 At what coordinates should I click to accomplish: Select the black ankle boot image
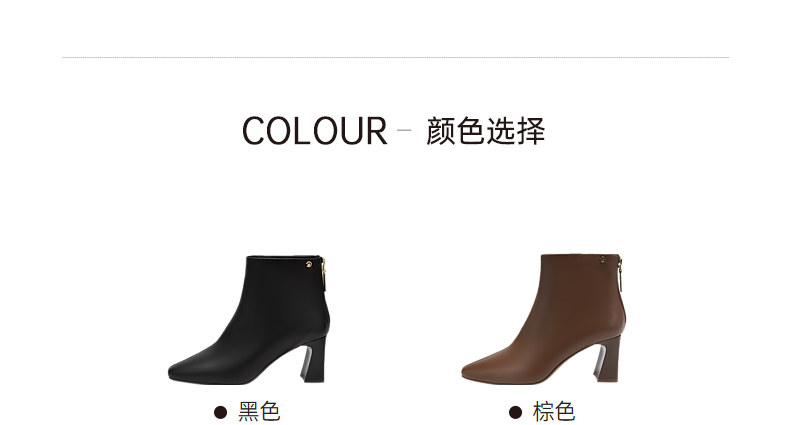249,320
